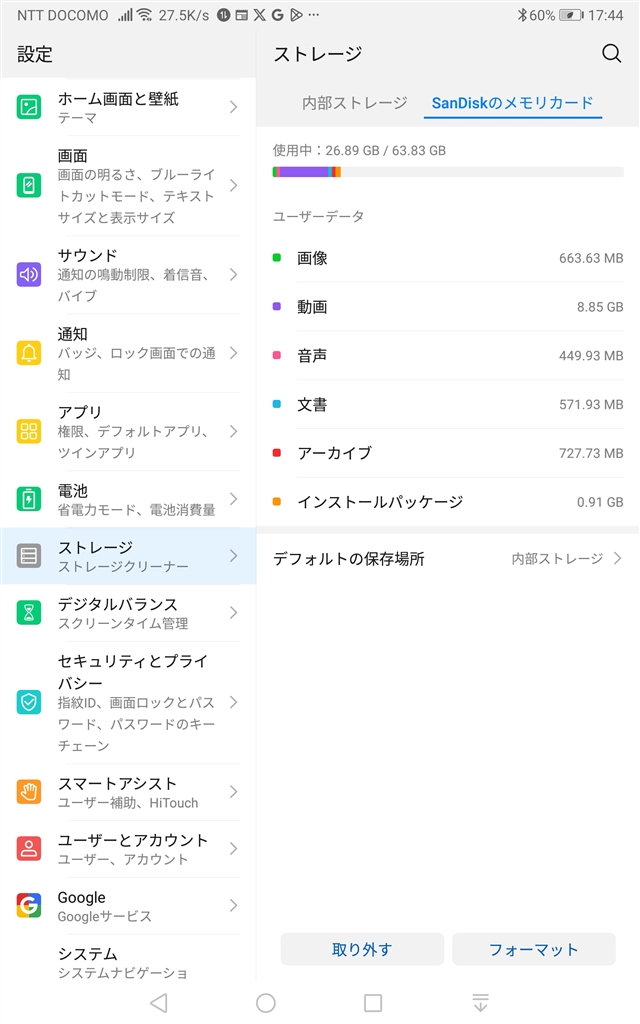Tap the Notifications bell icon

click(29, 353)
